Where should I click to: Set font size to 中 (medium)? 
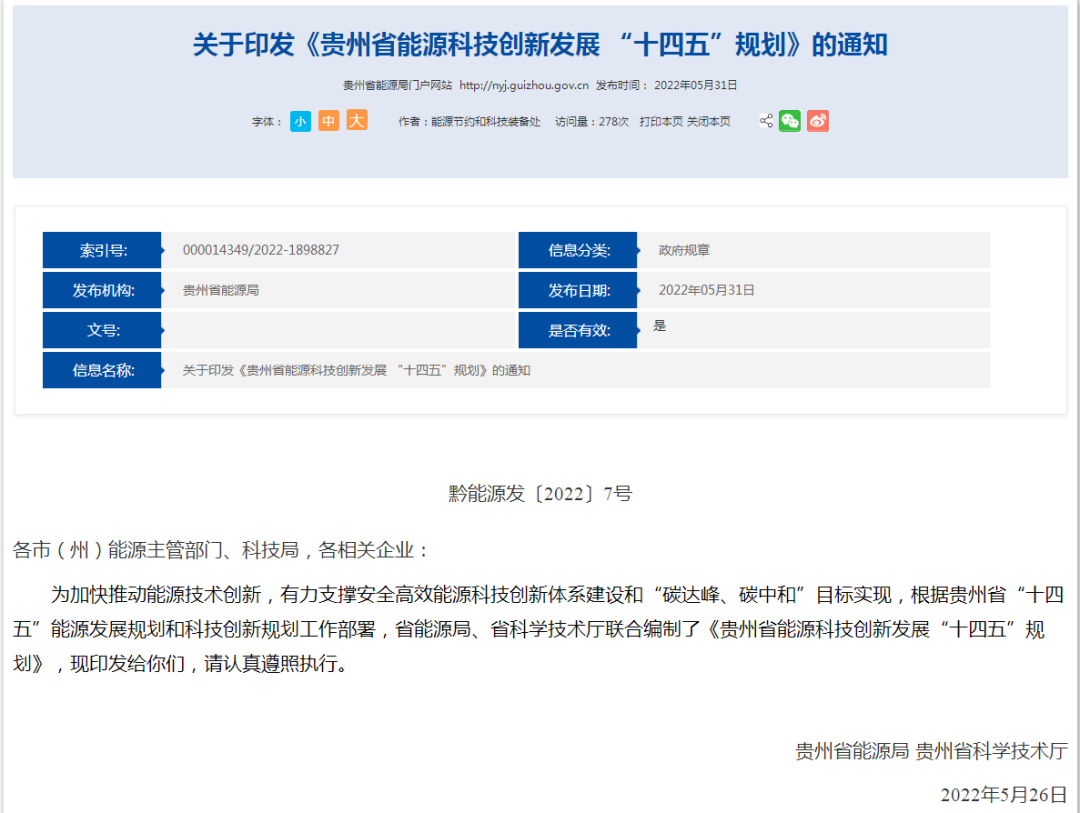(328, 120)
